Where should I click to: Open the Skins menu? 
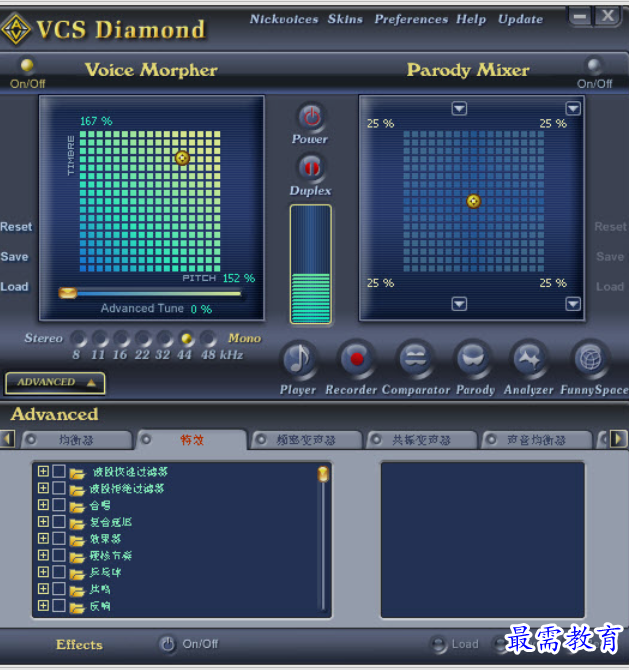[345, 19]
